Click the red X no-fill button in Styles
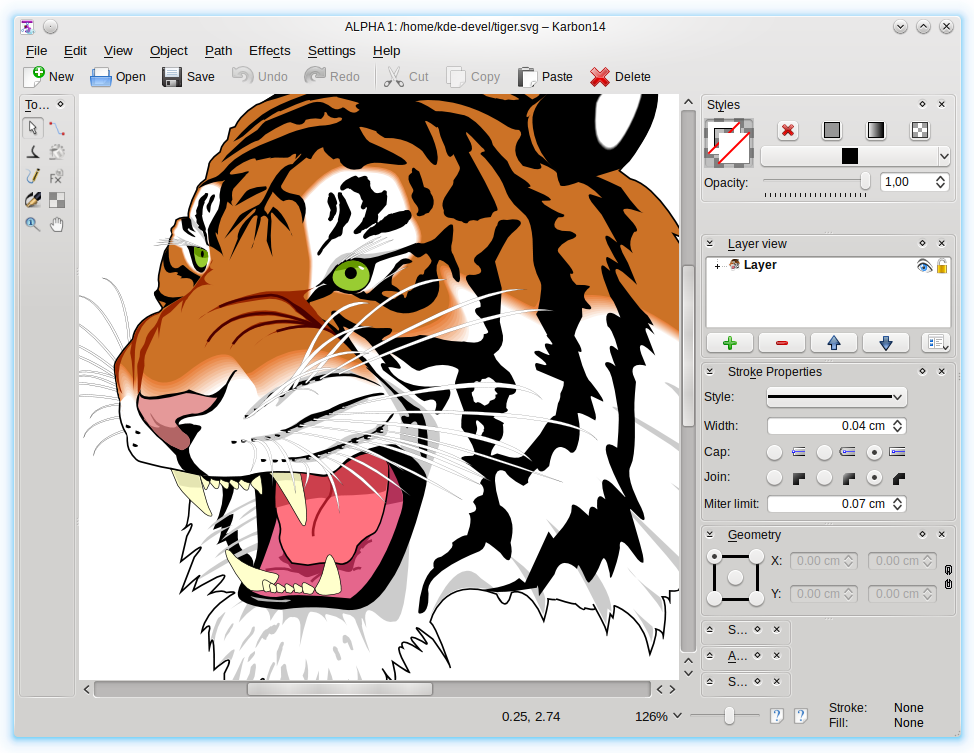 click(x=788, y=130)
